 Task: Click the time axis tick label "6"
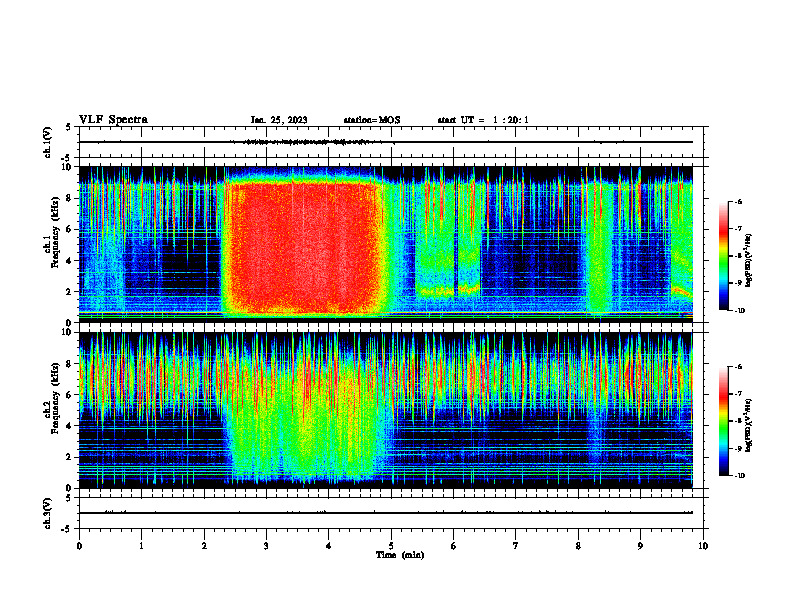[x=454, y=546]
